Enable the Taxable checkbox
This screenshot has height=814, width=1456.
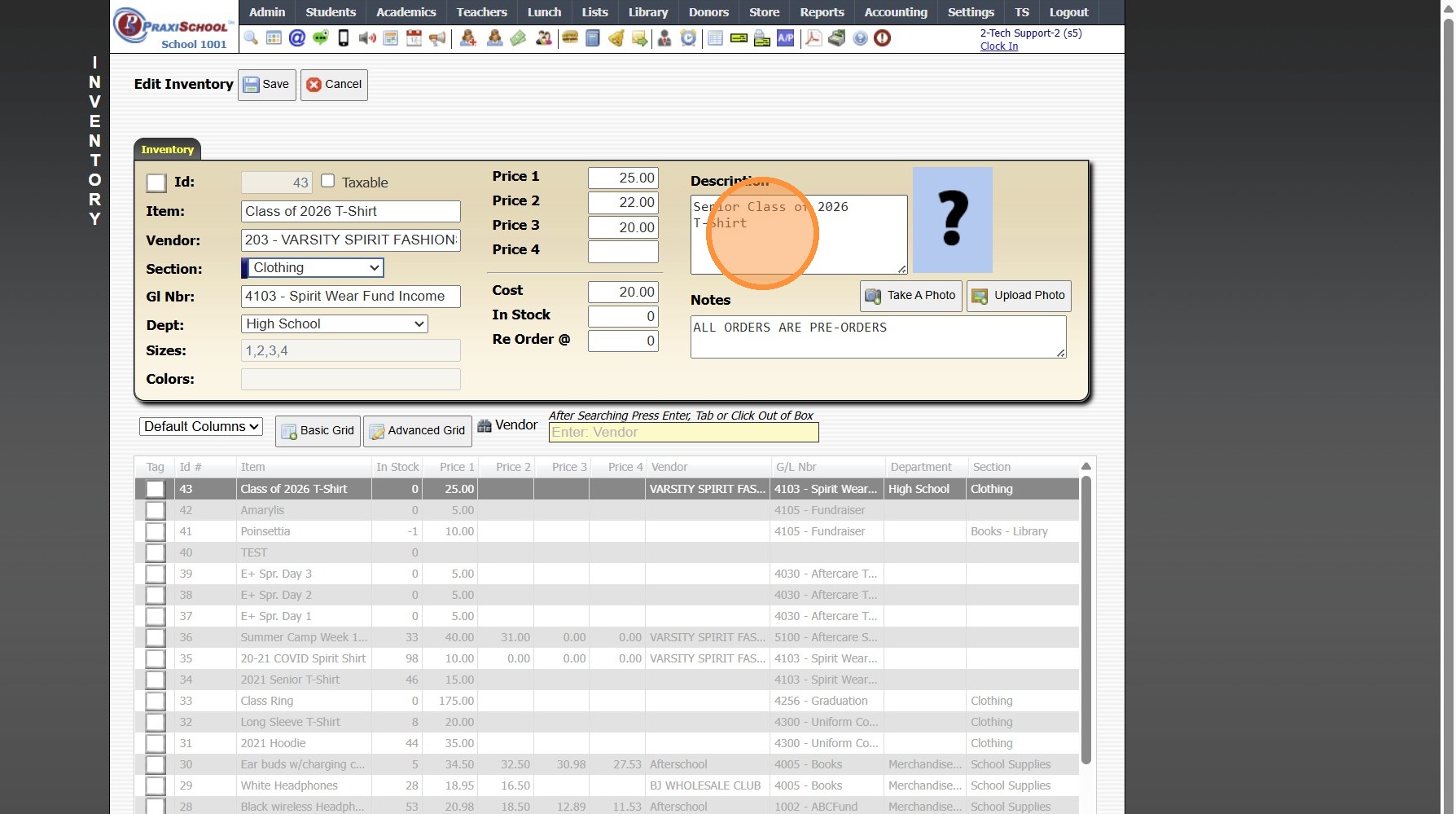click(x=327, y=181)
